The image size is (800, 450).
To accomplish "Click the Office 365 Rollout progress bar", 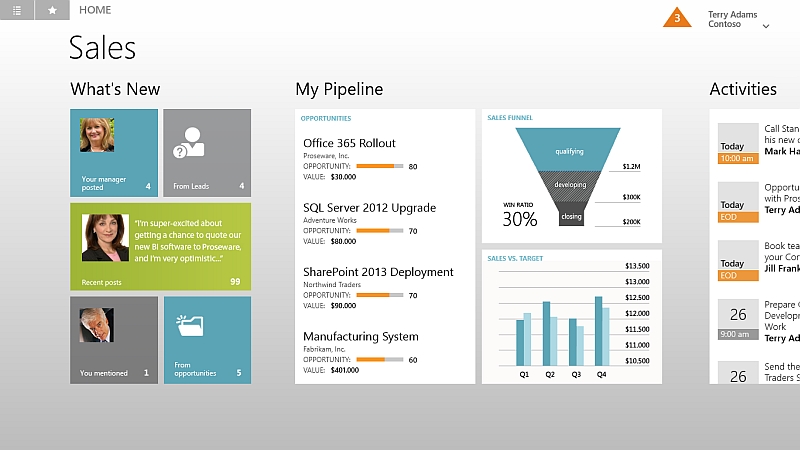I will pyautogui.click(x=380, y=166).
